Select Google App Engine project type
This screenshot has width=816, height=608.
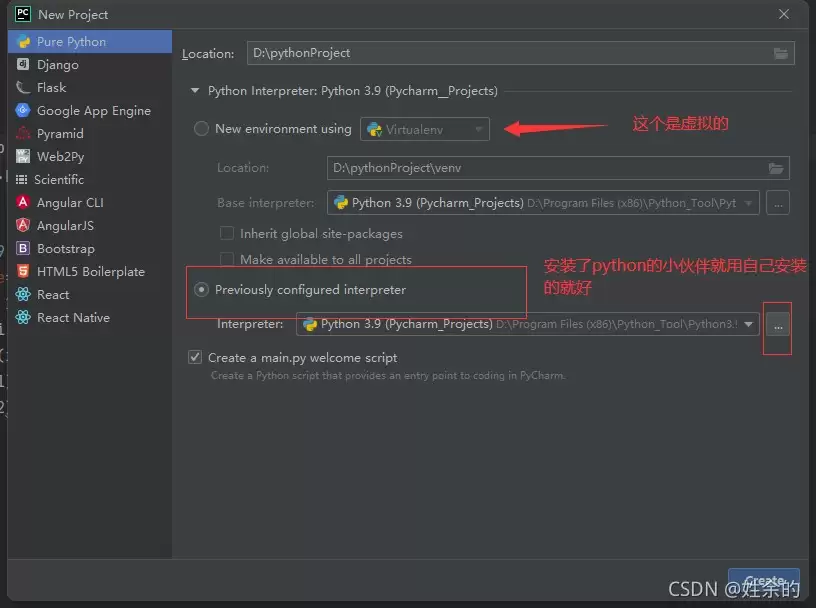(x=90, y=110)
